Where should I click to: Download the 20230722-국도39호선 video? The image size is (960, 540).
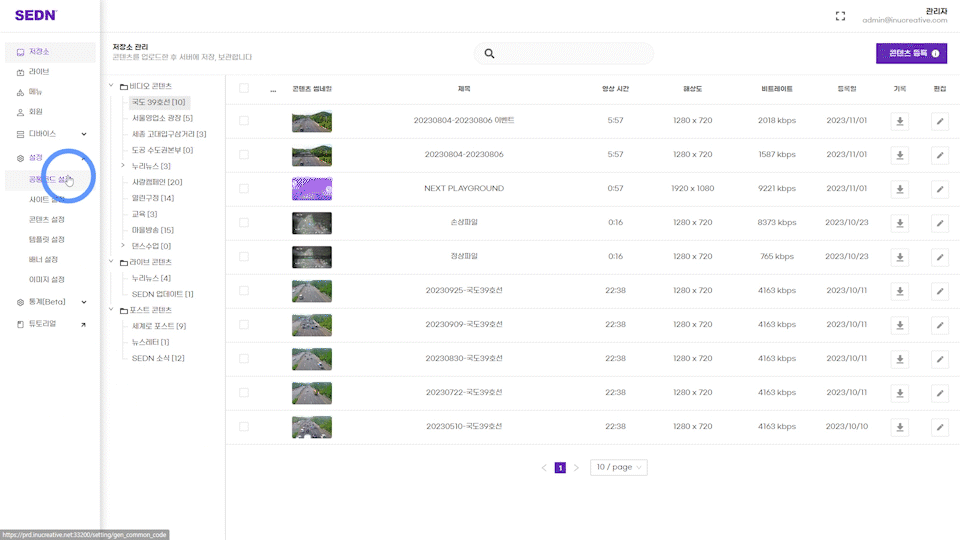(x=899, y=393)
